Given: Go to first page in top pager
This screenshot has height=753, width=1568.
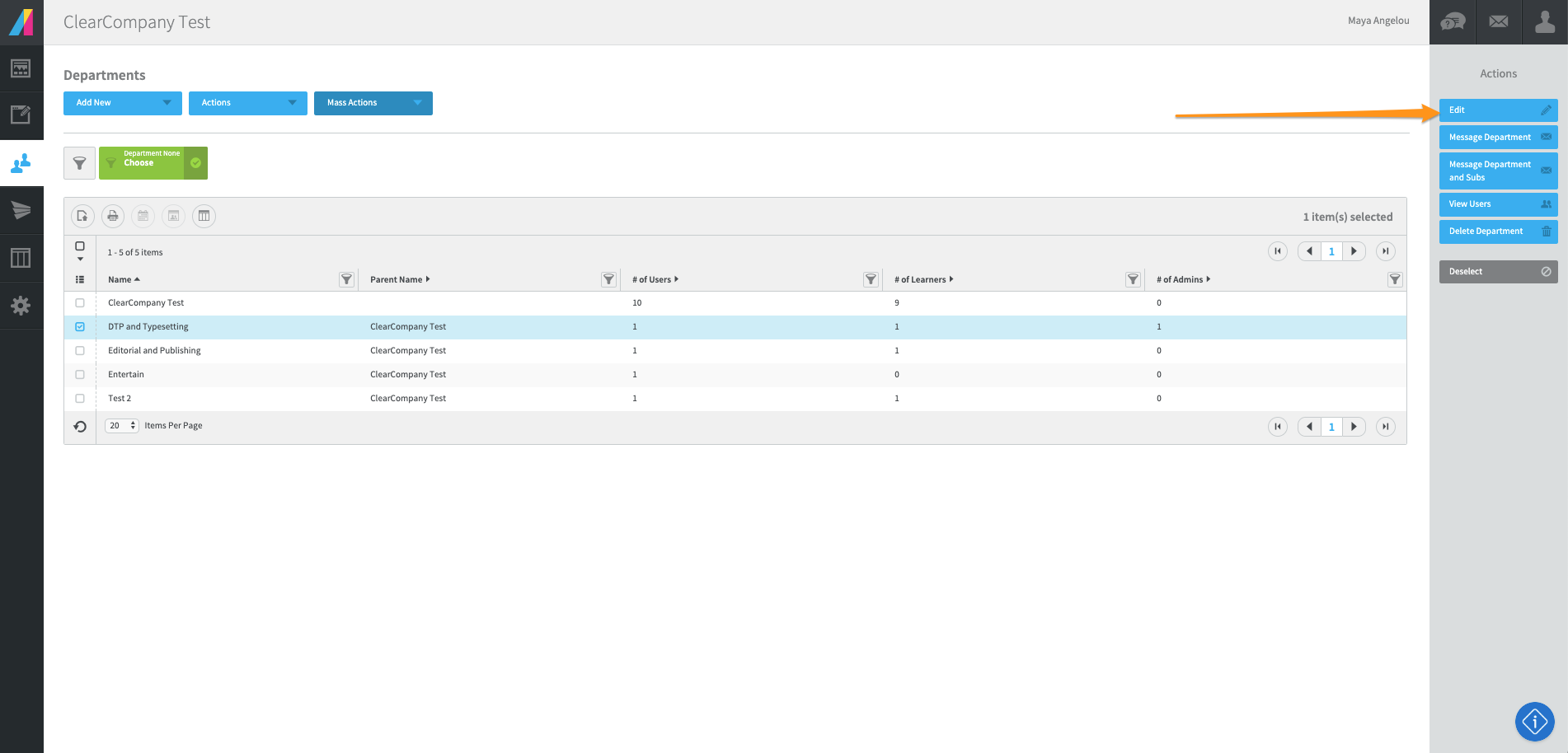Looking at the screenshot, I should [x=1278, y=251].
